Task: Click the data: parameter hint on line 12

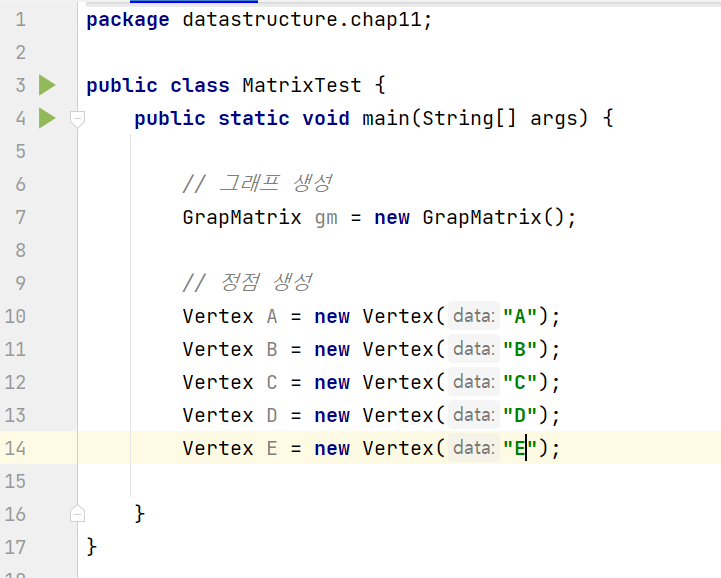Action: (x=474, y=382)
